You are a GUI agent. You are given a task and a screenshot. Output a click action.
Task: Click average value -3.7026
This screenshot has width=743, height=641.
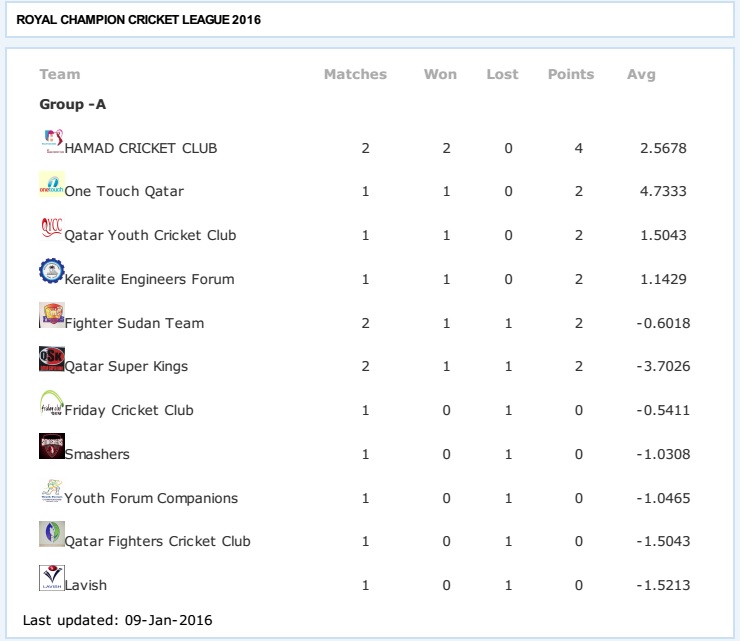(x=663, y=366)
